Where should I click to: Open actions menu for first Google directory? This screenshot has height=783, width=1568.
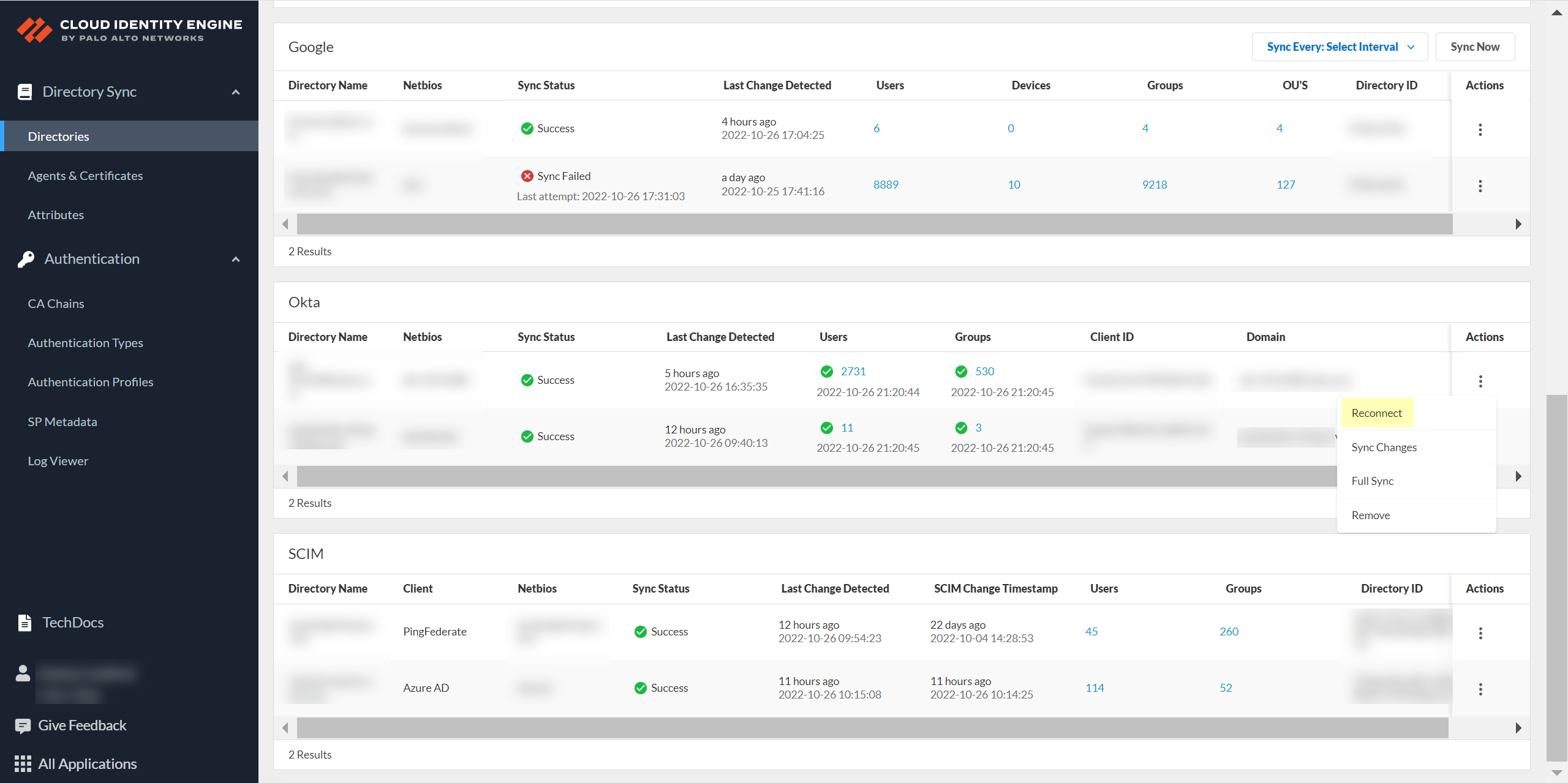click(x=1480, y=130)
